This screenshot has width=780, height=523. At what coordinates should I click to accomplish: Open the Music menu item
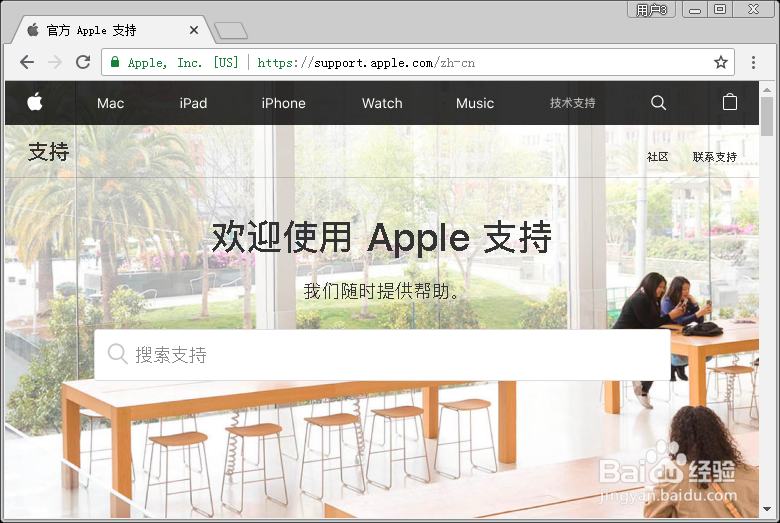coord(475,103)
